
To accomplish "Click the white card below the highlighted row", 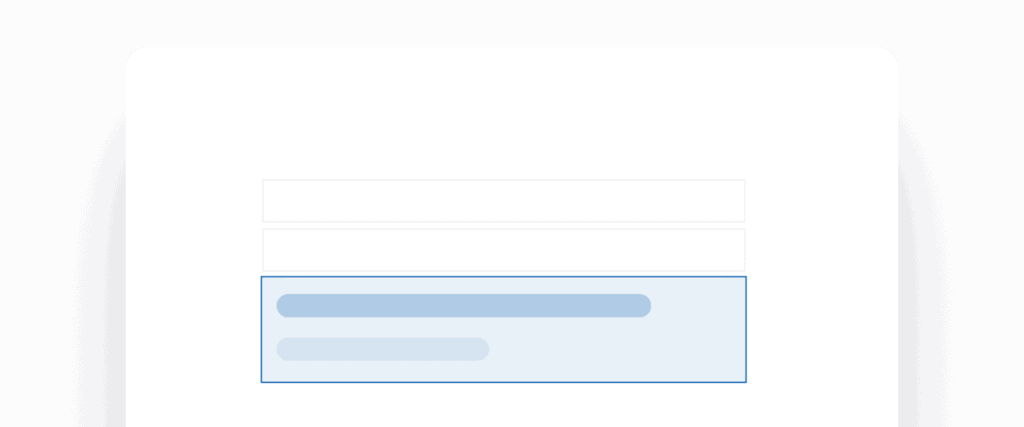I will click(x=503, y=406).
